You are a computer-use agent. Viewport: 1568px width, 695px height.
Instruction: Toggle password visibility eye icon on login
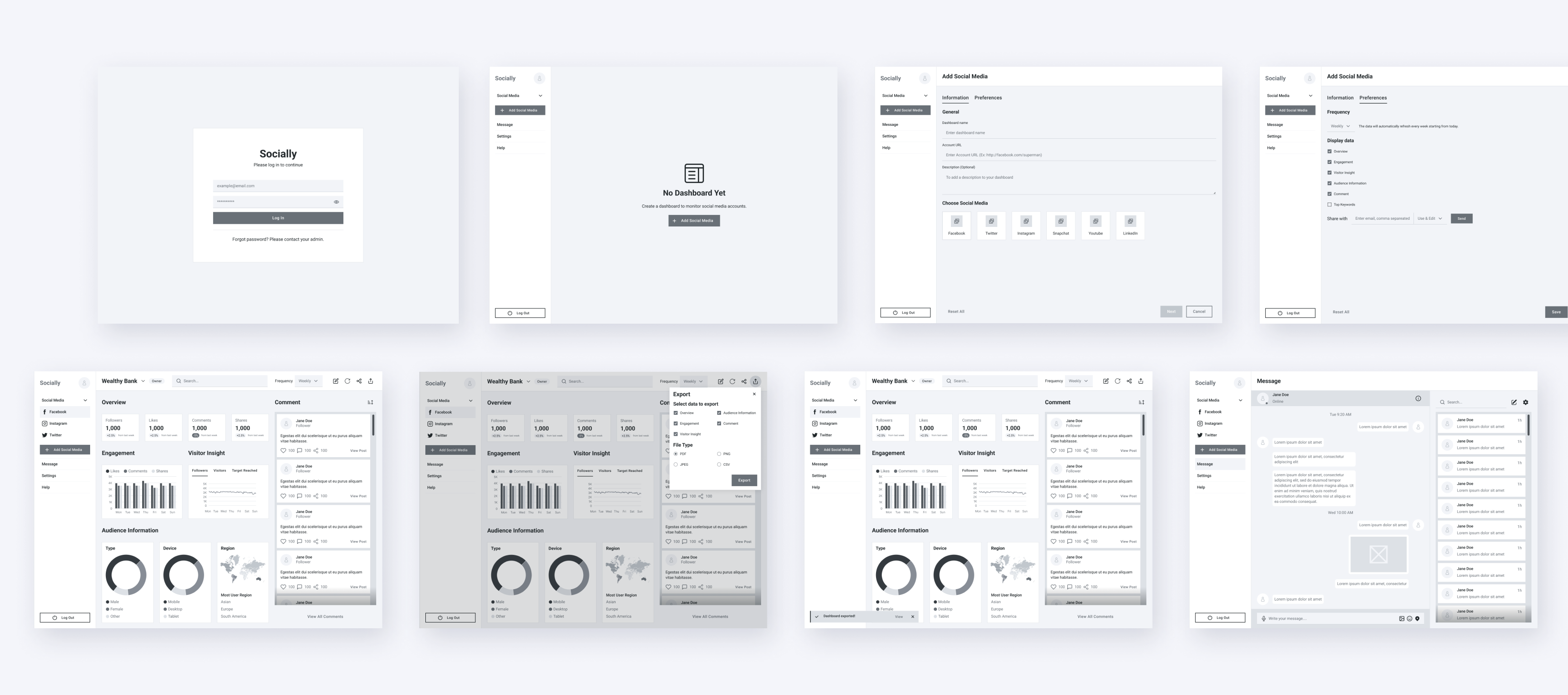336,202
